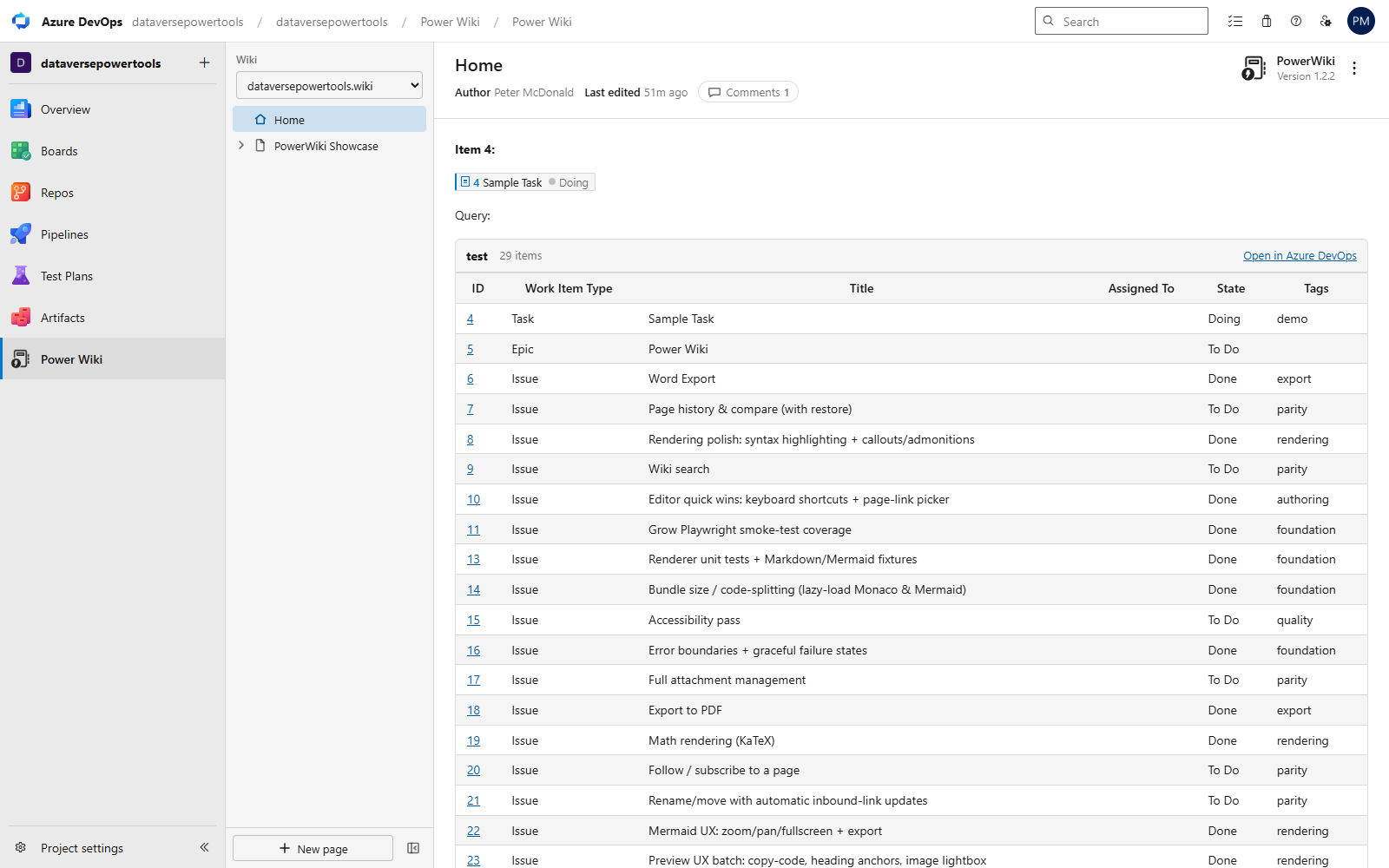Open Test Plans in the sidebar

click(x=113, y=276)
